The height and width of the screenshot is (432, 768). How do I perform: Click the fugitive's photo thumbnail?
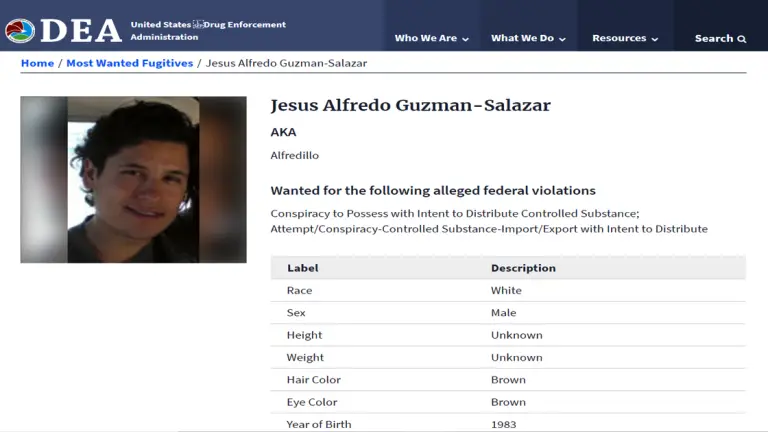click(x=133, y=179)
